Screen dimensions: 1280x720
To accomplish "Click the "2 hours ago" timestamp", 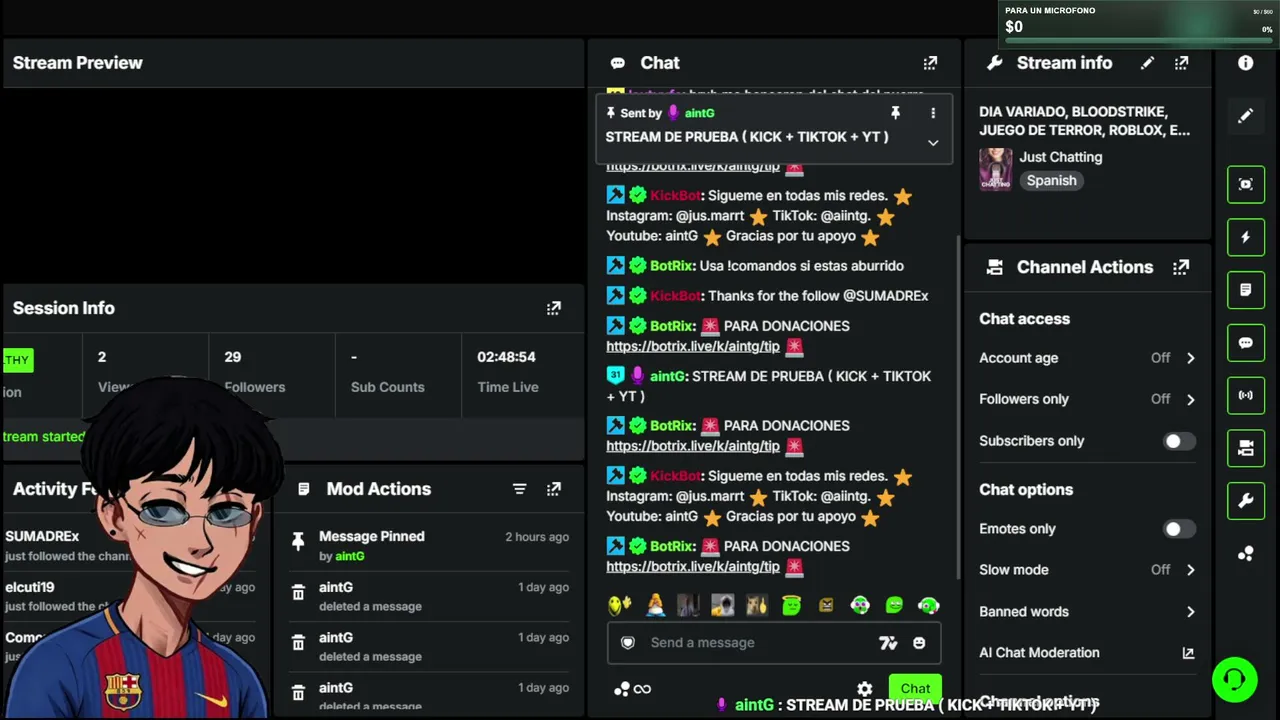I will (x=537, y=537).
